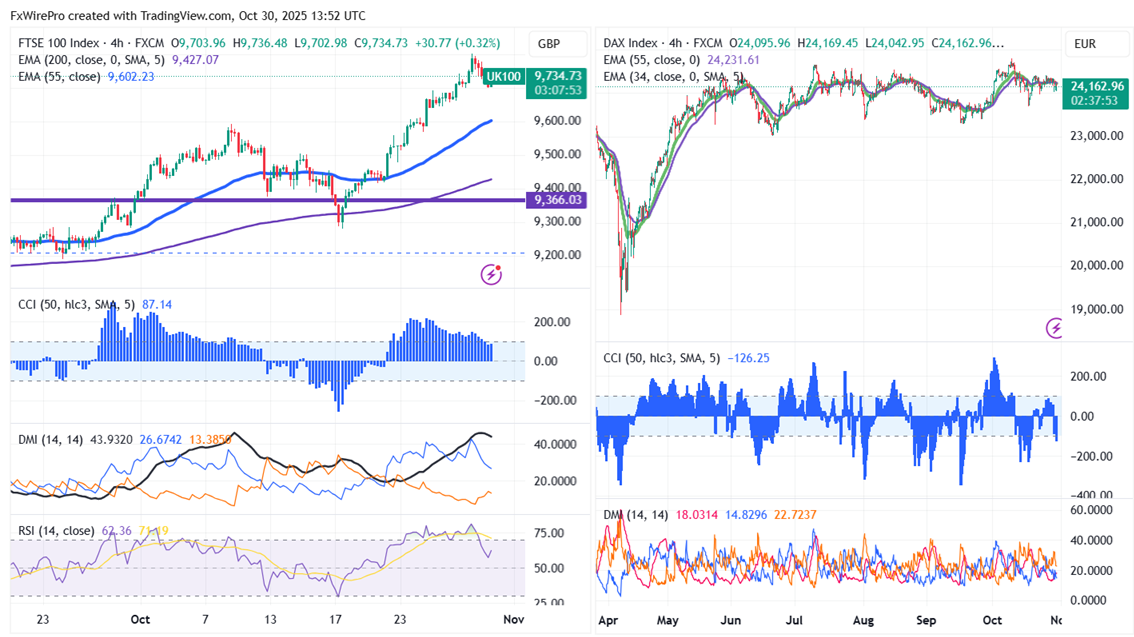1134x637 pixels.
Task: Click the 9,600.00 level on FTSE price scale
Action: click(558, 121)
